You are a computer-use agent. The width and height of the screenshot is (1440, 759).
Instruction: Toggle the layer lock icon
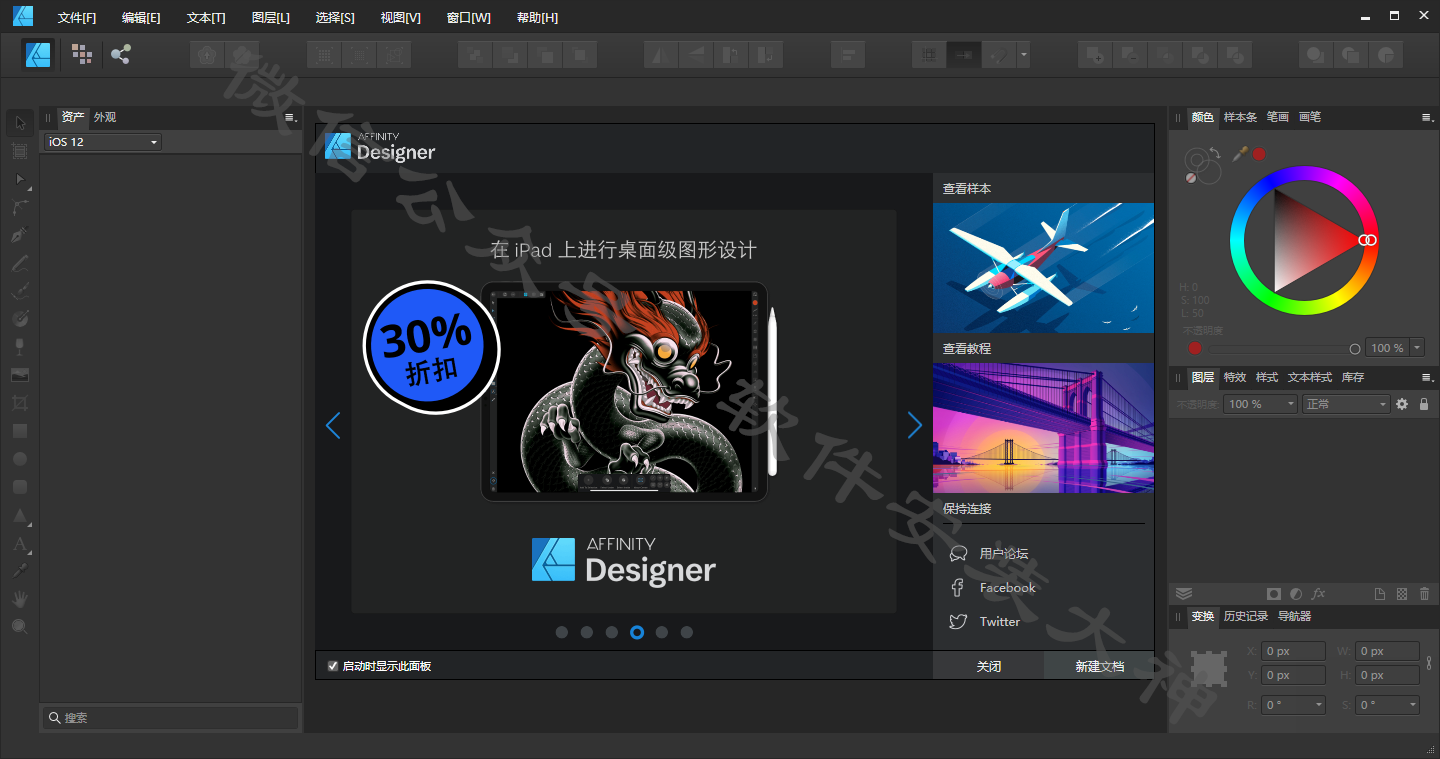1424,404
